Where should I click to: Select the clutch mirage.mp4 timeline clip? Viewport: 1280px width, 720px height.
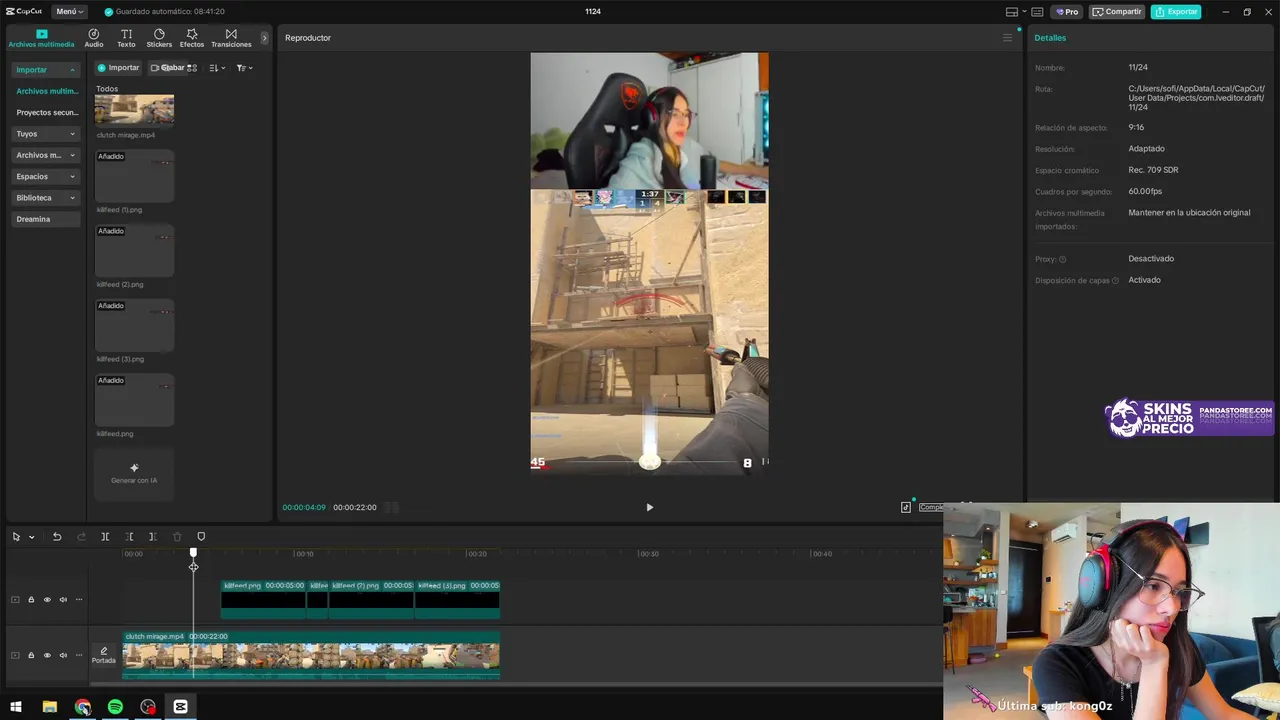(x=311, y=655)
